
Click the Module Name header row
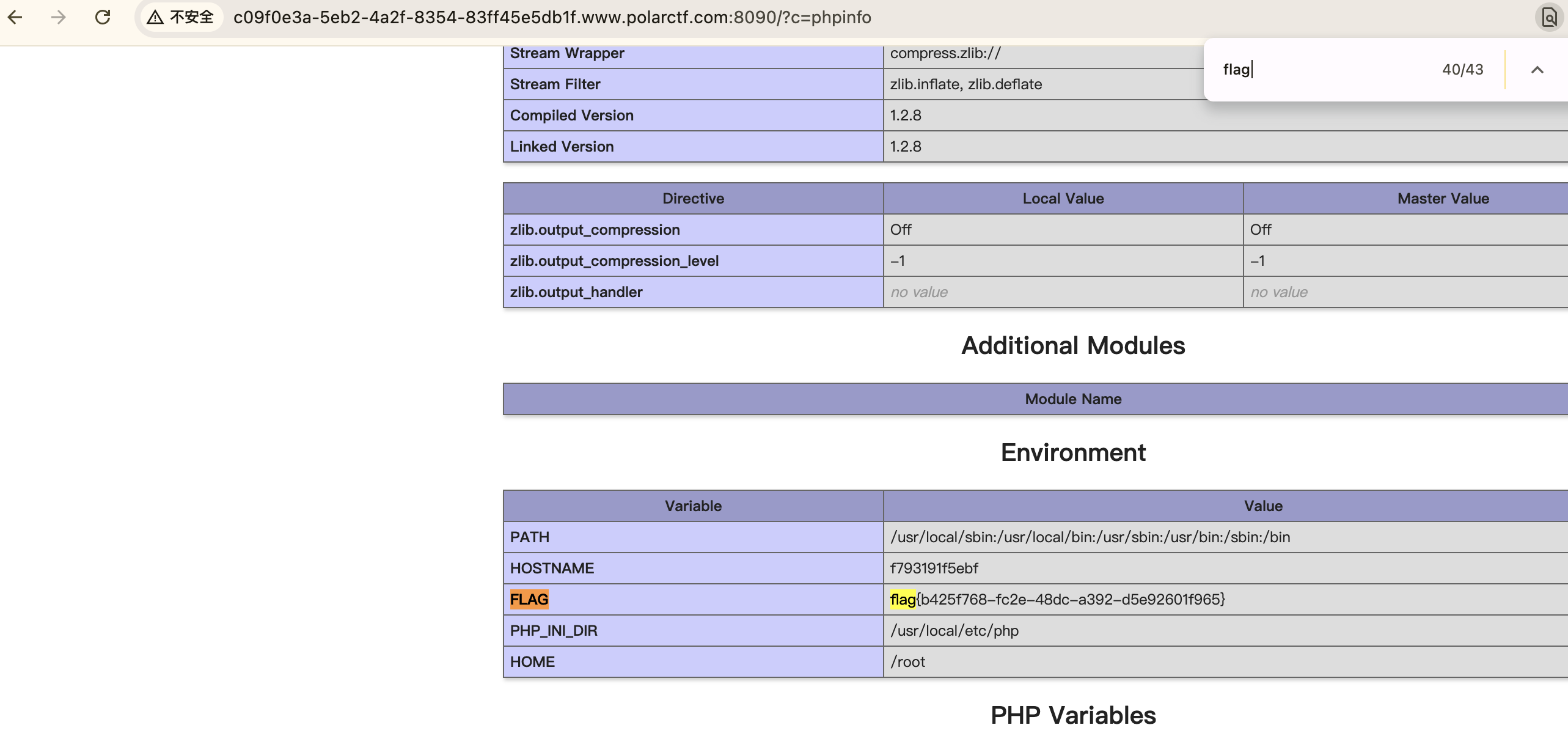[x=1073, y=399]
